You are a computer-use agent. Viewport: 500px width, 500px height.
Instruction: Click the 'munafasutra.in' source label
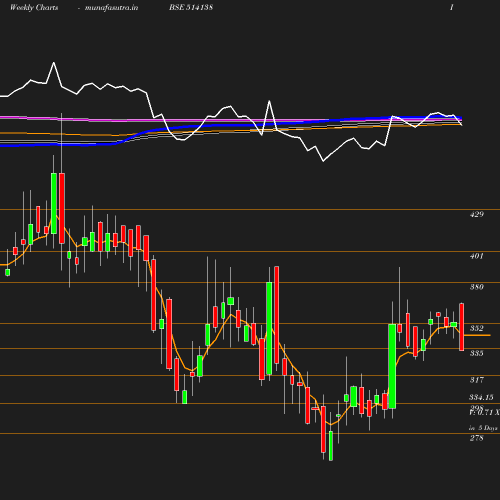point(111,7)
